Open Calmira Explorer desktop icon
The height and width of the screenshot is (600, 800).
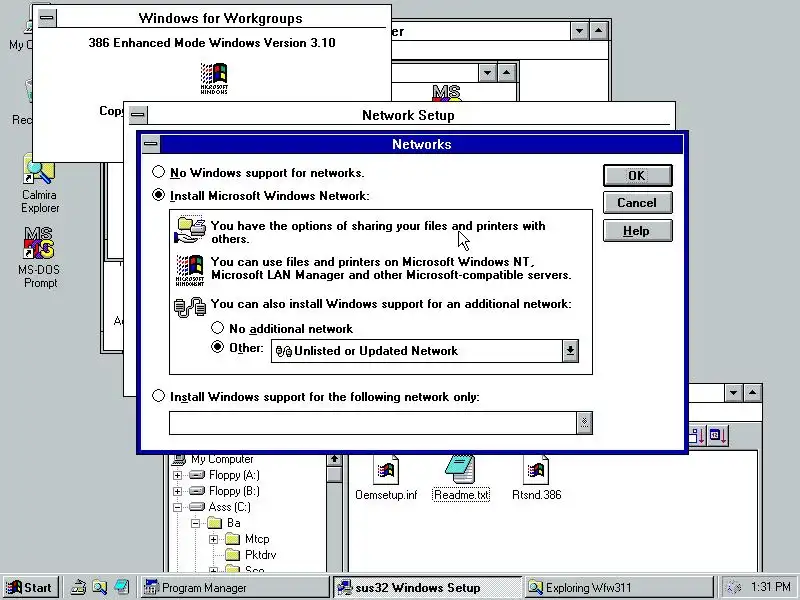[40, 184]
